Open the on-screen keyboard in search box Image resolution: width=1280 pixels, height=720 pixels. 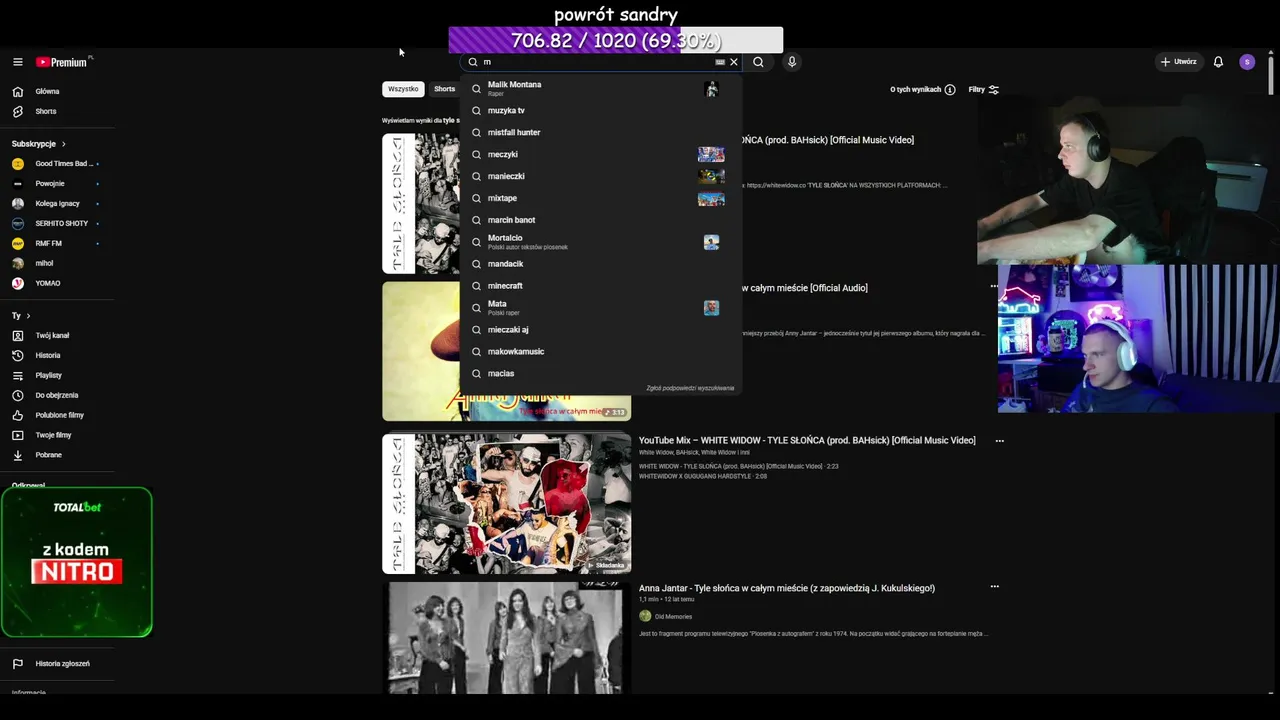coord(720,62)
